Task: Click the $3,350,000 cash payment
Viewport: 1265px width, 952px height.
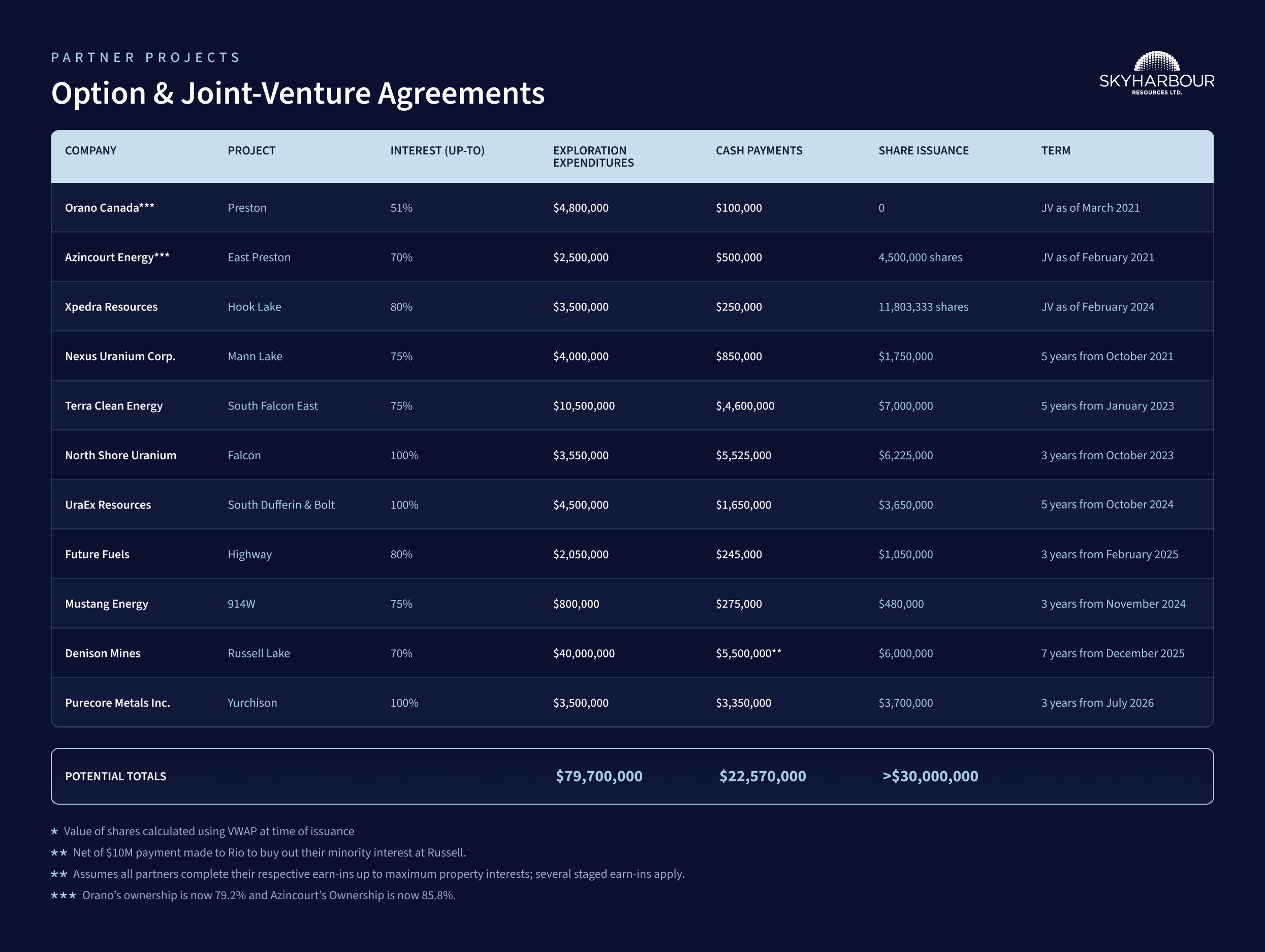Action: [743, 703]
